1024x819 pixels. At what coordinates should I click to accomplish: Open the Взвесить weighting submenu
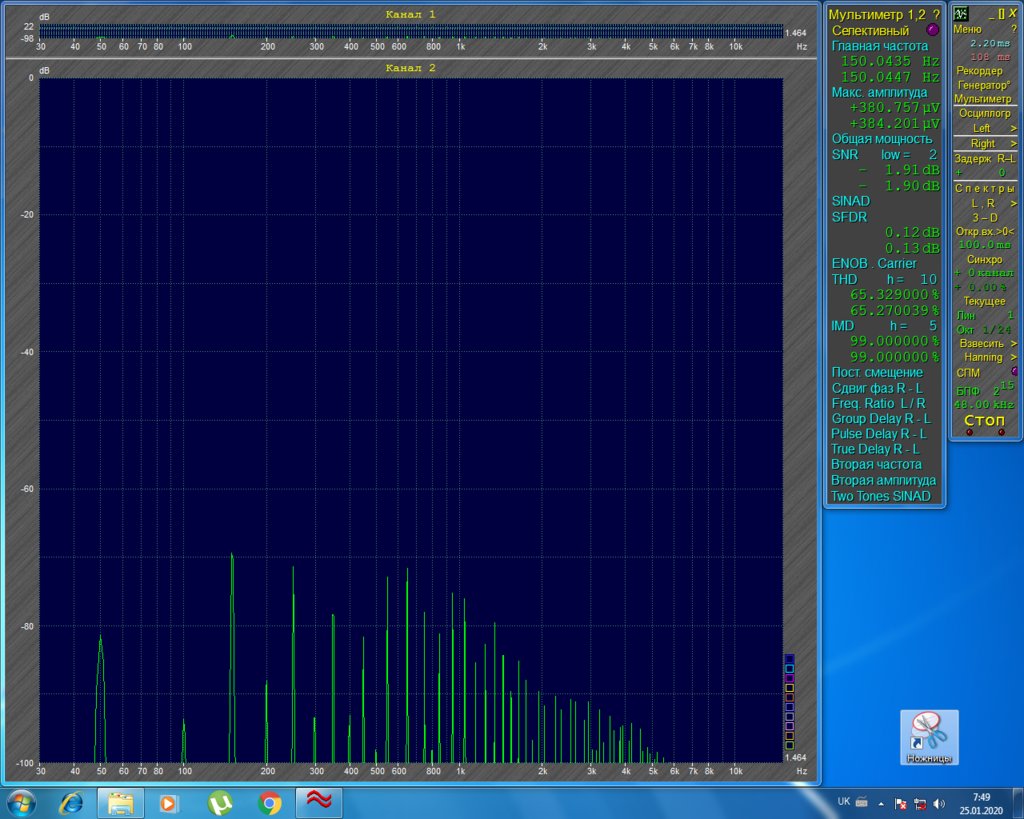click(x=1013, y=343)
